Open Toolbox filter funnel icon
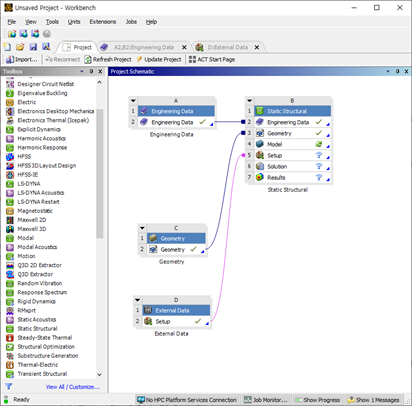412x406 pixels. coord(9,386)
